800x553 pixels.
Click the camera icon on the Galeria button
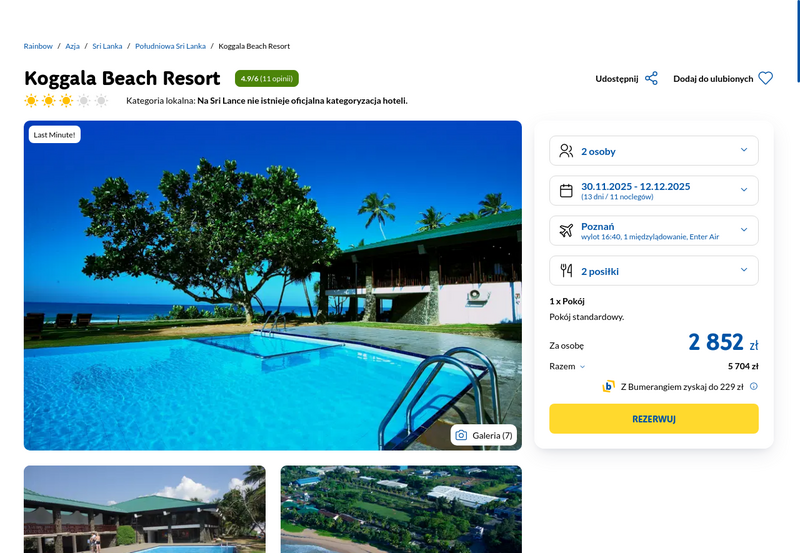coord(461,435)
